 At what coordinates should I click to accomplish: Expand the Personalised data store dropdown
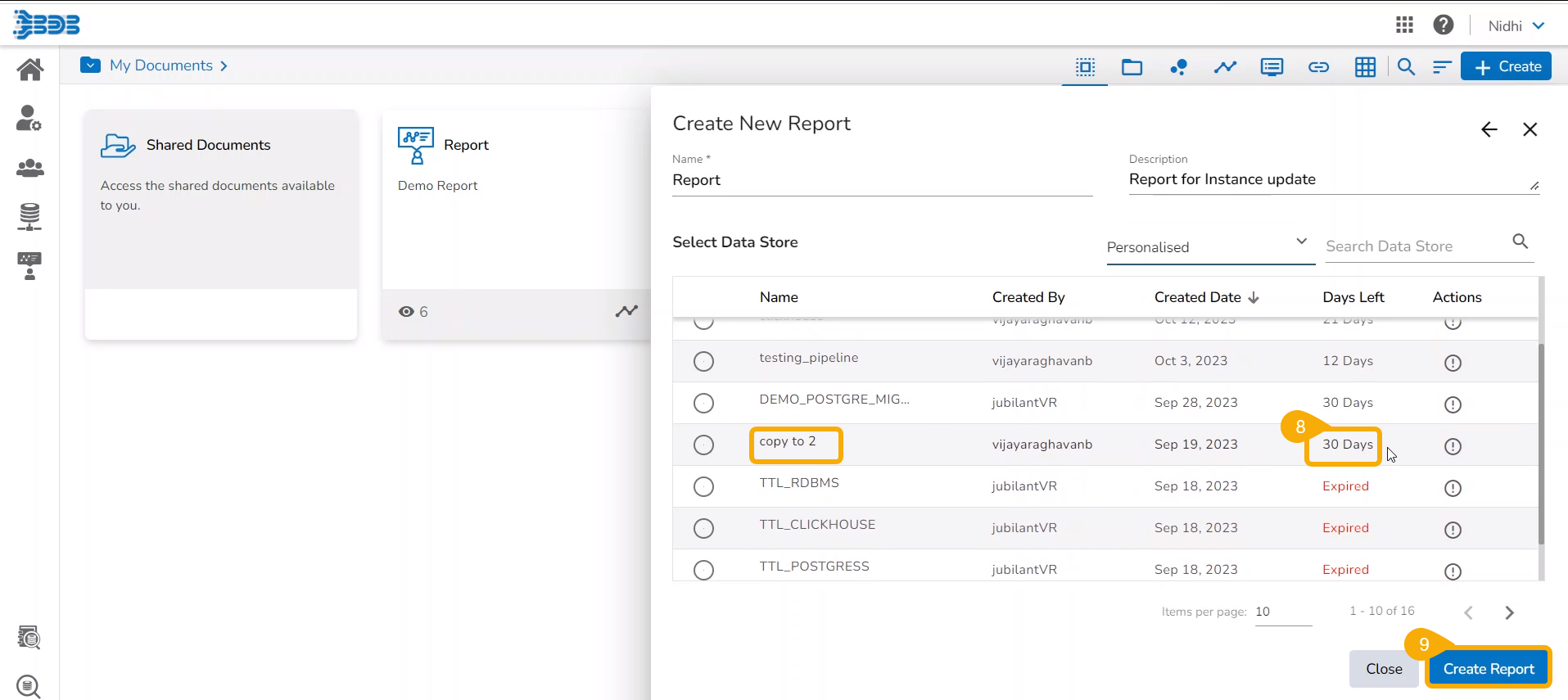(1209, 247)
